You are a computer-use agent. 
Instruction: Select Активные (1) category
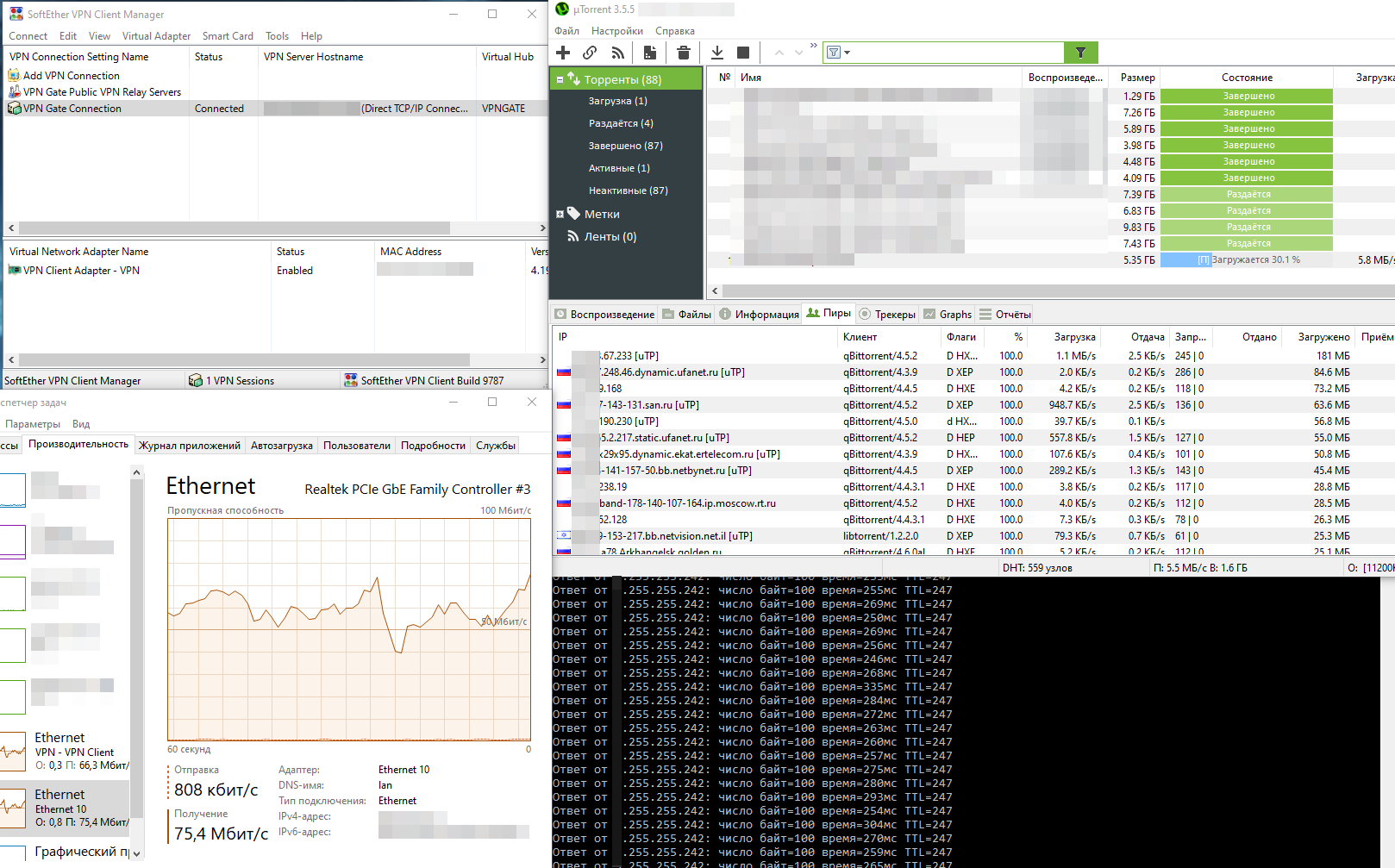(619, 168)
